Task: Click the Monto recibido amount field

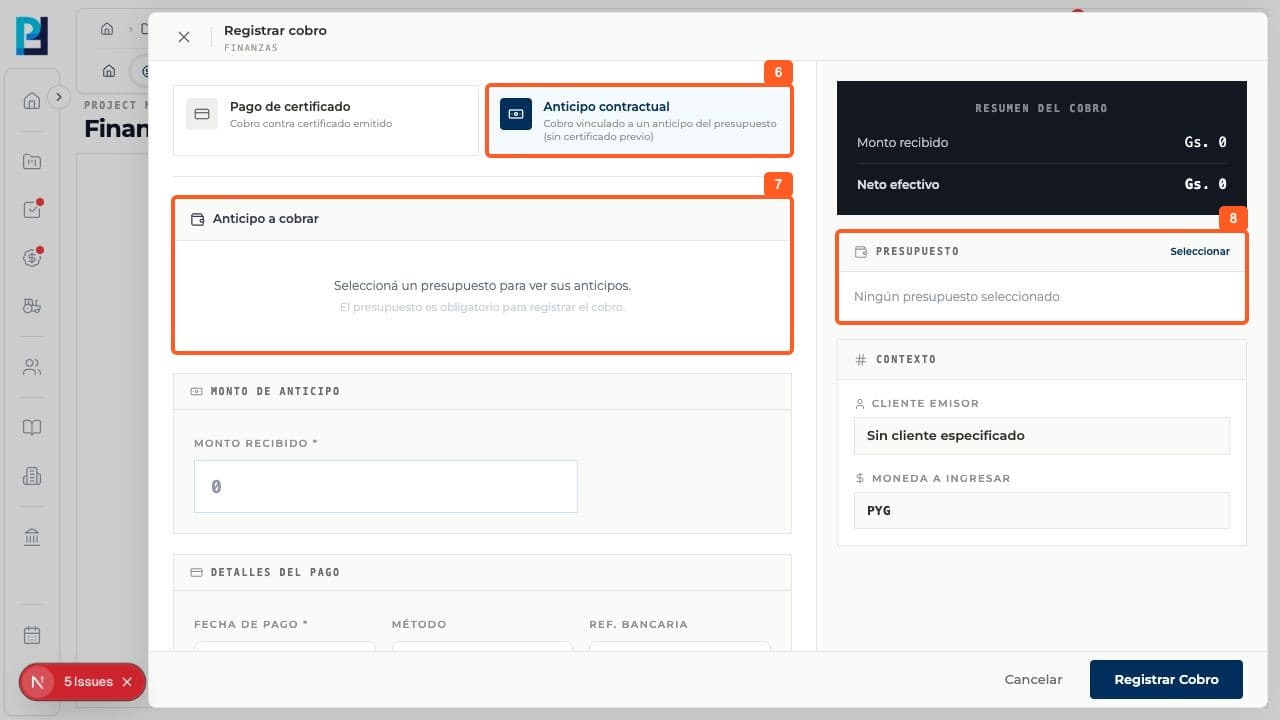Action: pos(386,486)
